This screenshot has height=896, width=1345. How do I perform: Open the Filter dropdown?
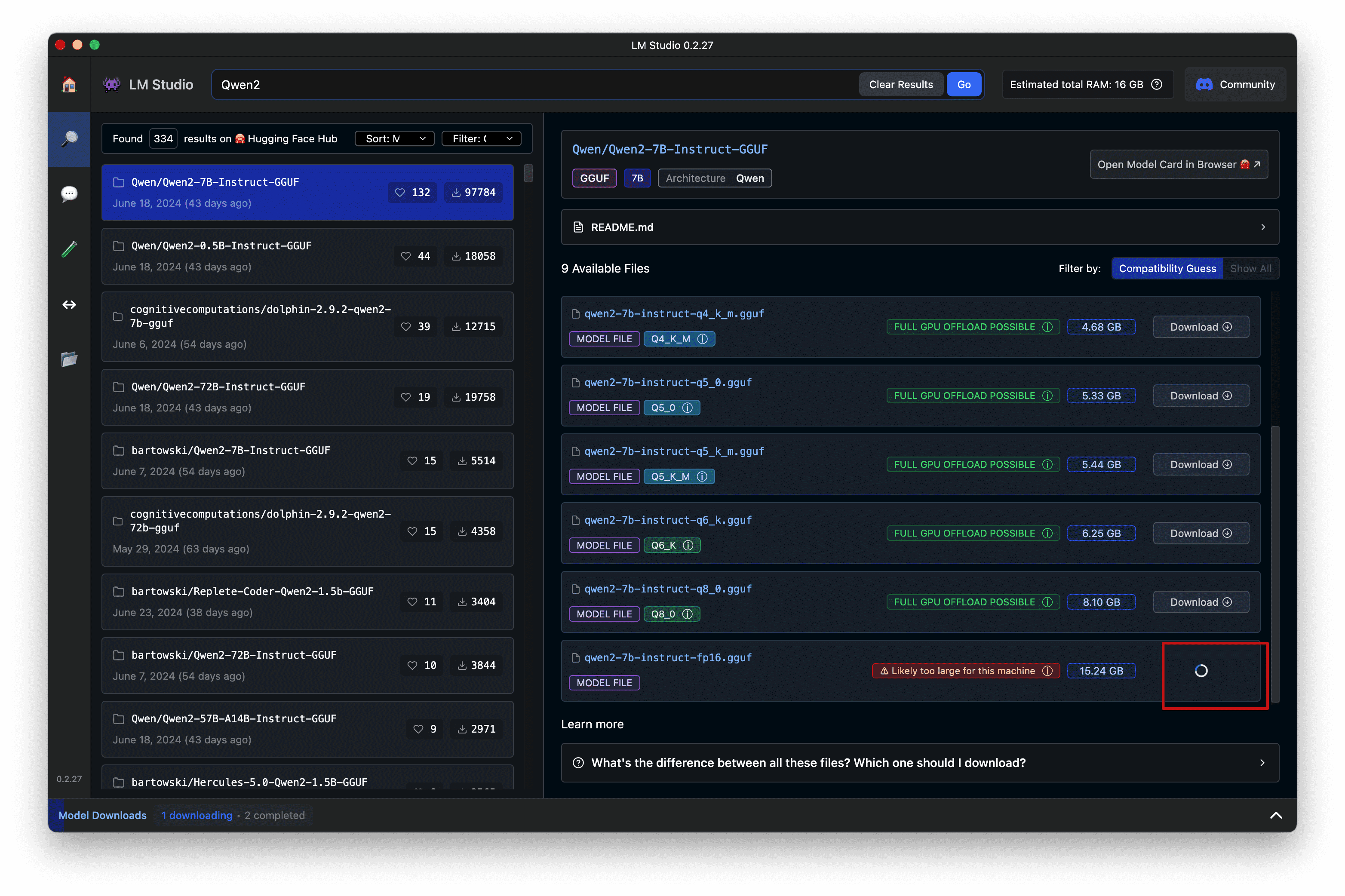481,139
